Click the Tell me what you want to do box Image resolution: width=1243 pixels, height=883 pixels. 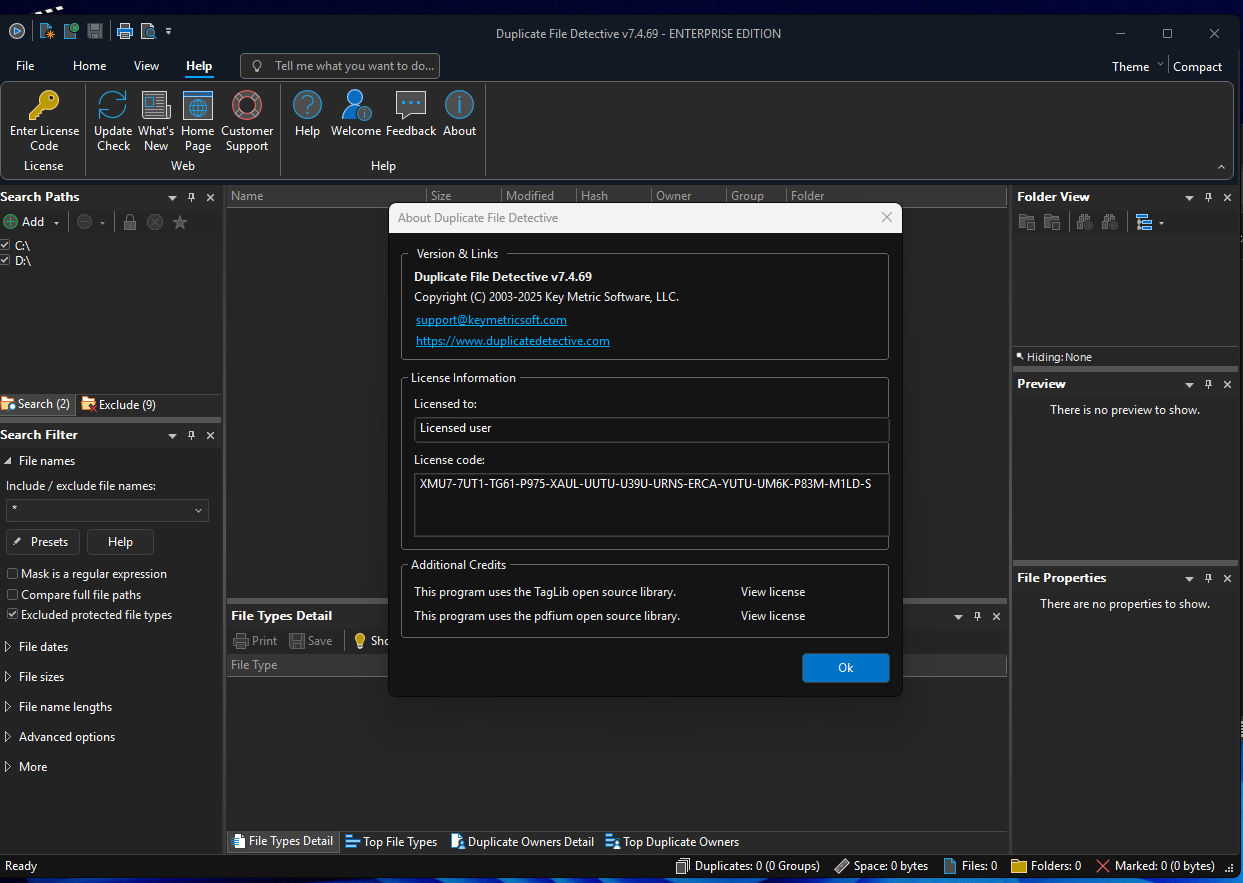pos(340,66)
